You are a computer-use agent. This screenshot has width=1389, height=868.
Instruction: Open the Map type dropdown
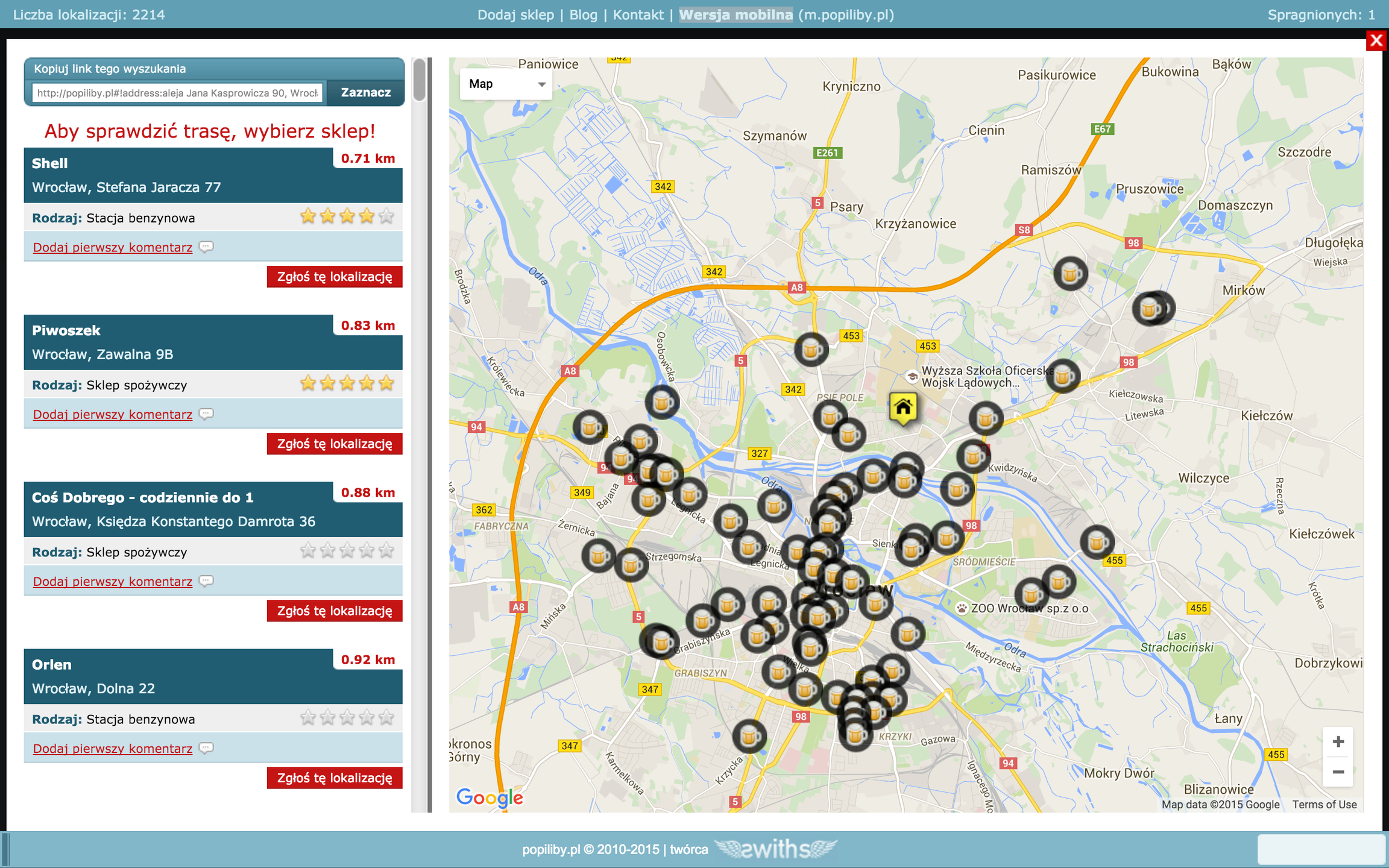click(506, 84)
